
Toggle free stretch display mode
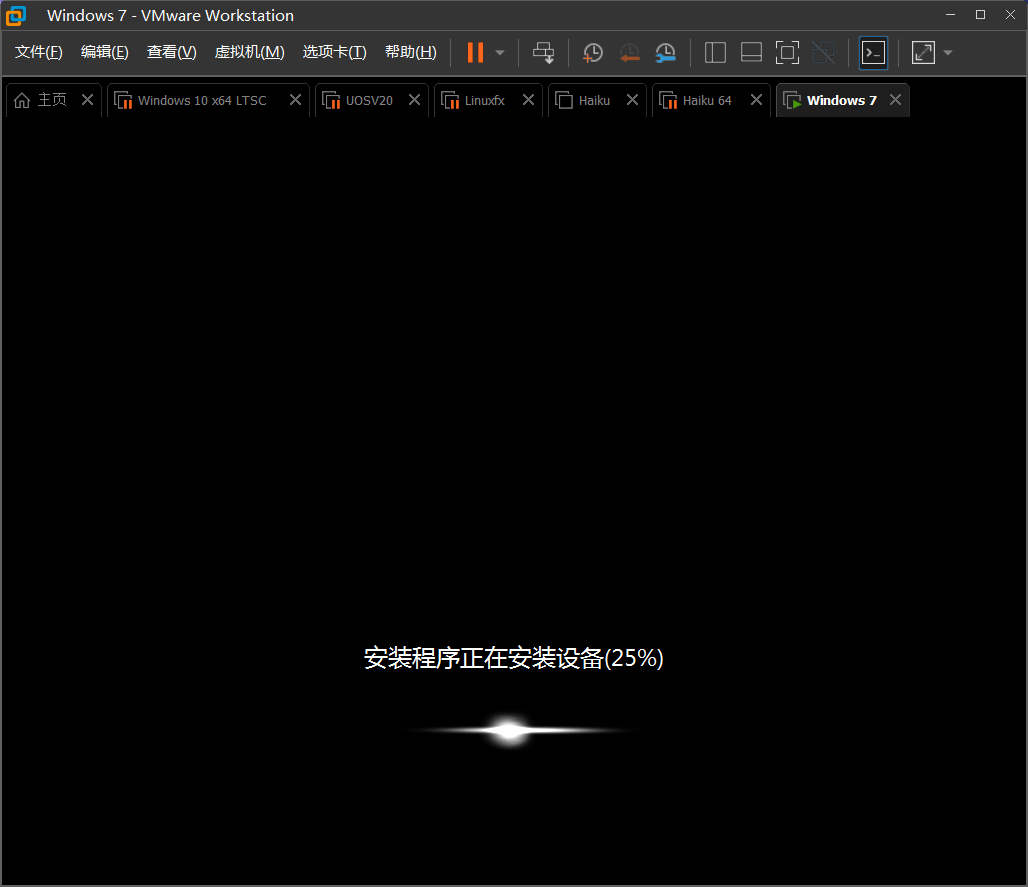click(921, 52)
